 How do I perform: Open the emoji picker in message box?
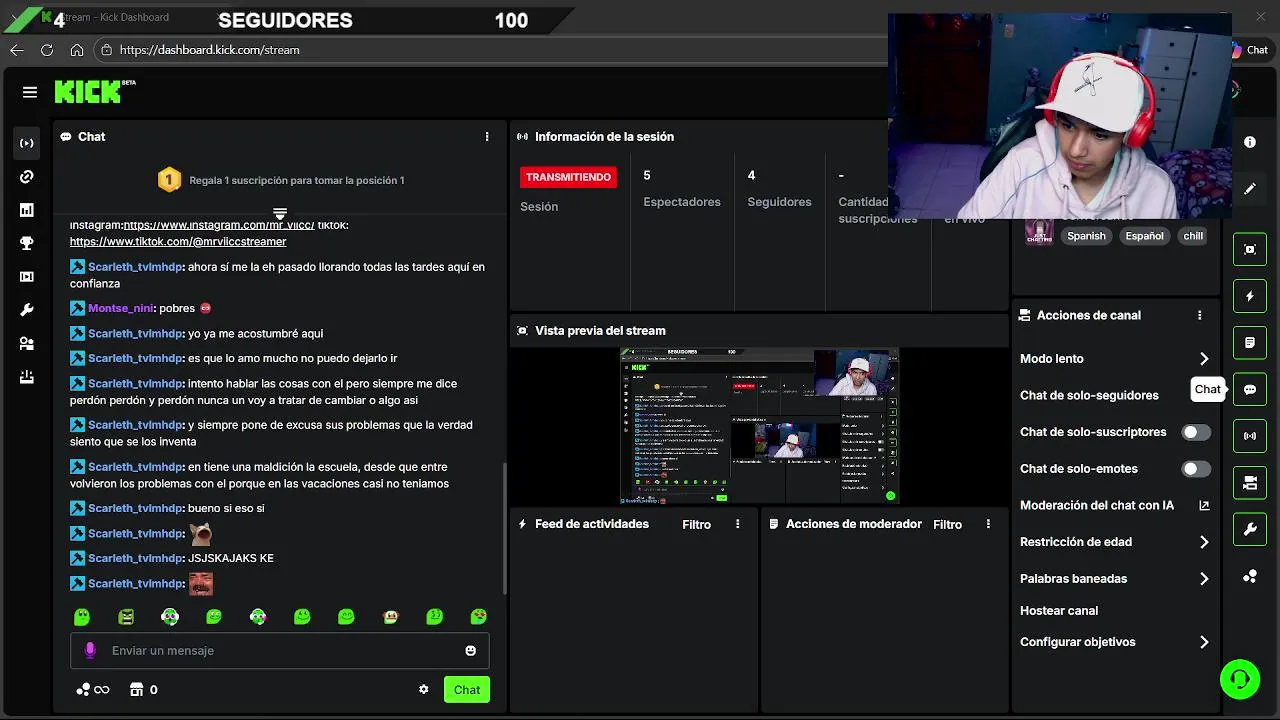[471, 651]
